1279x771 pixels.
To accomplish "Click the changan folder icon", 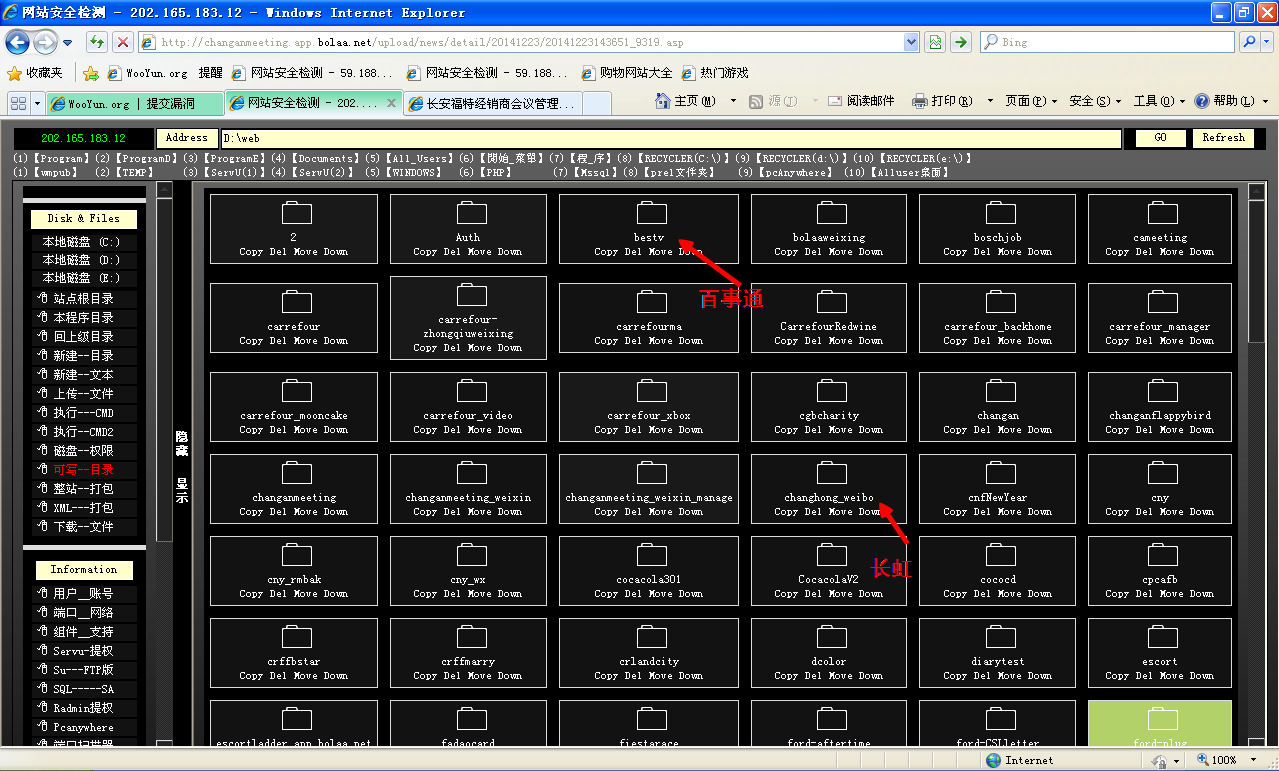I will pos(1001,390).
